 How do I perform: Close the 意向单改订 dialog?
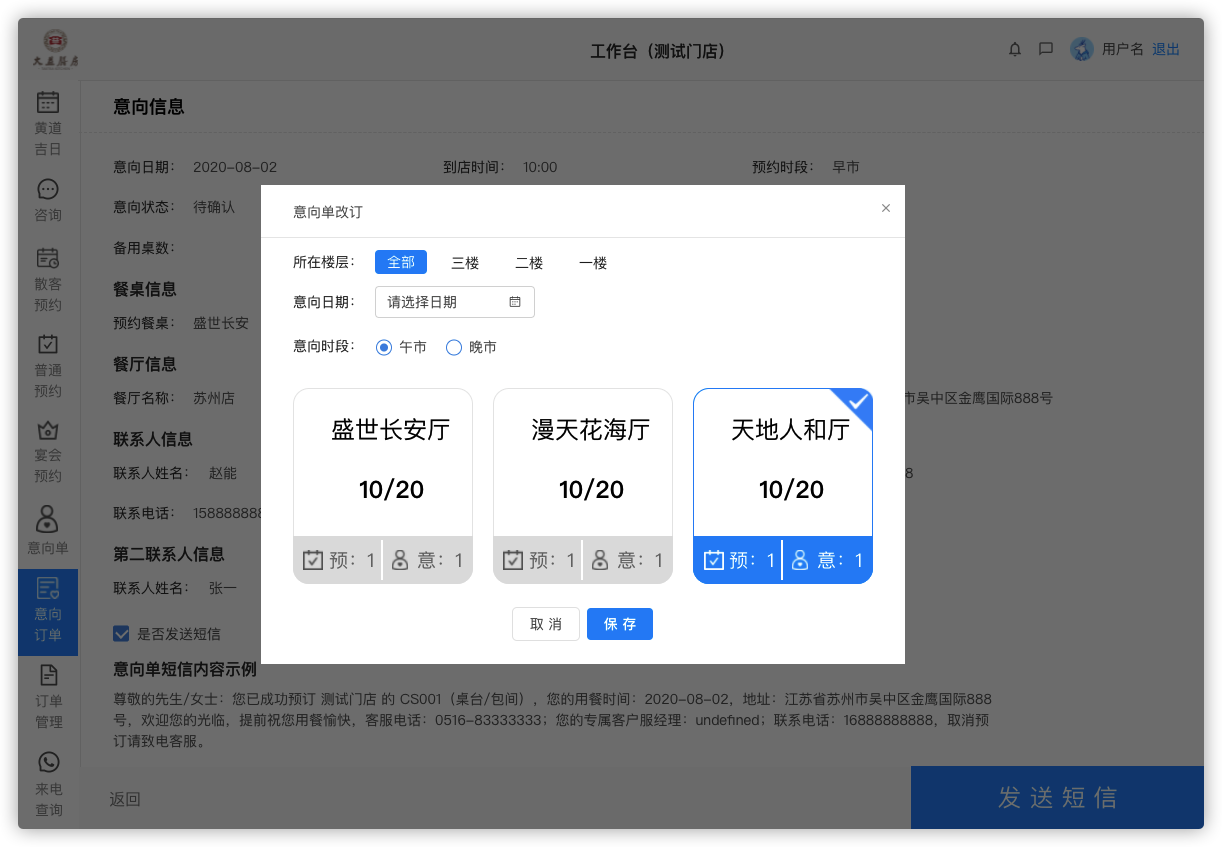coord(885,208)
